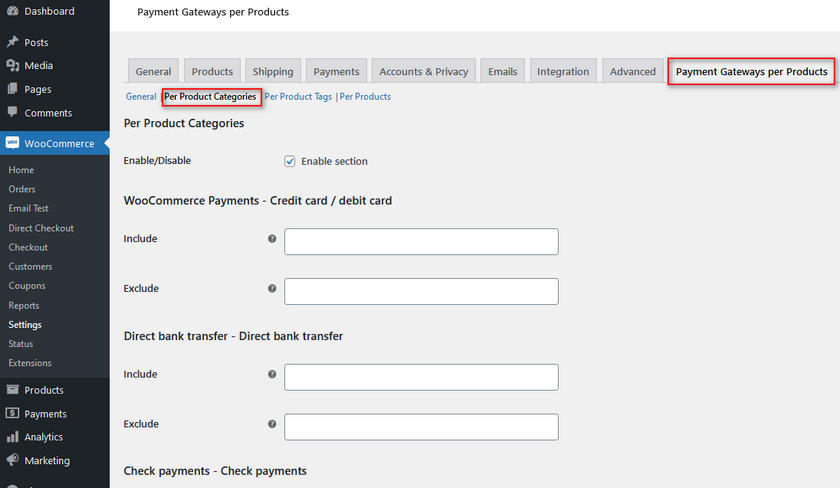
Task: Click the Check payments section heading
Action: click(215, 471)
